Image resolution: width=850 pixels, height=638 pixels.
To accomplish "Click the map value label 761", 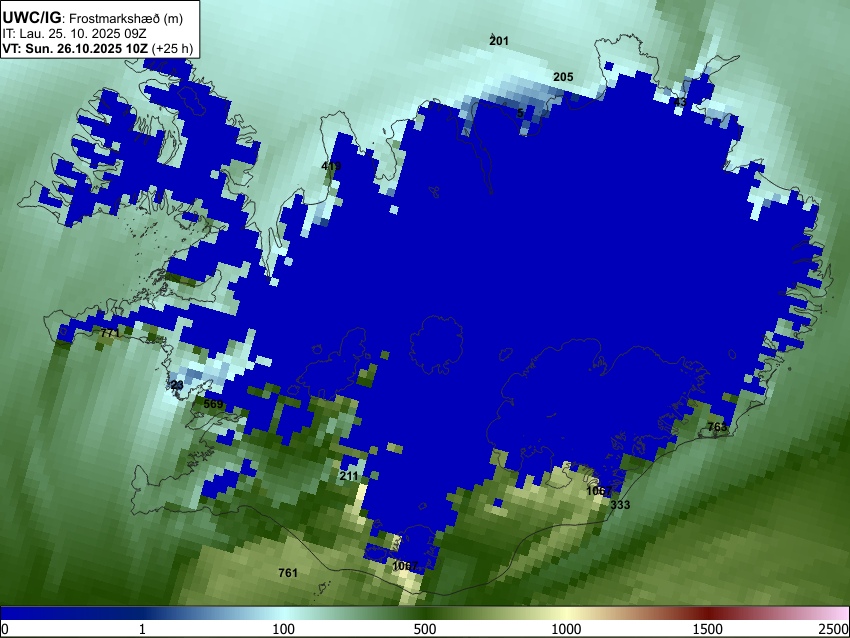I will 288,572.
